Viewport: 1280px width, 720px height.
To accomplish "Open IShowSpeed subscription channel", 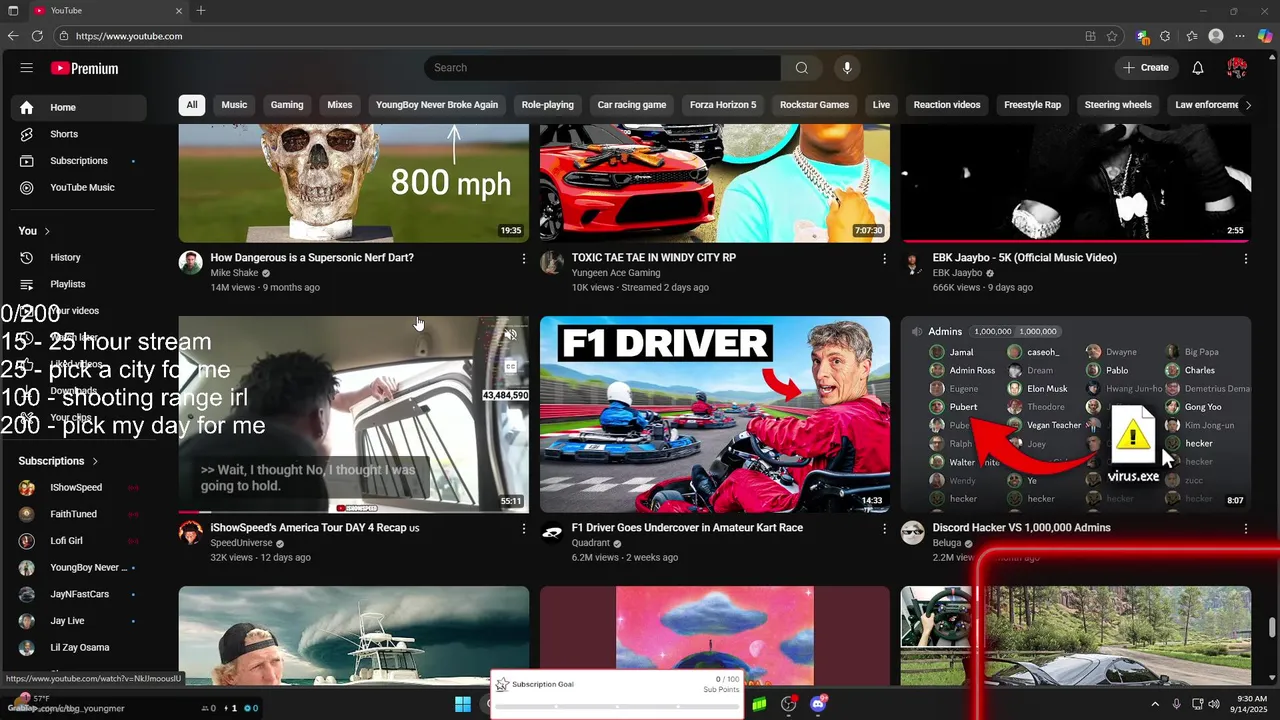I will (78, 488).
